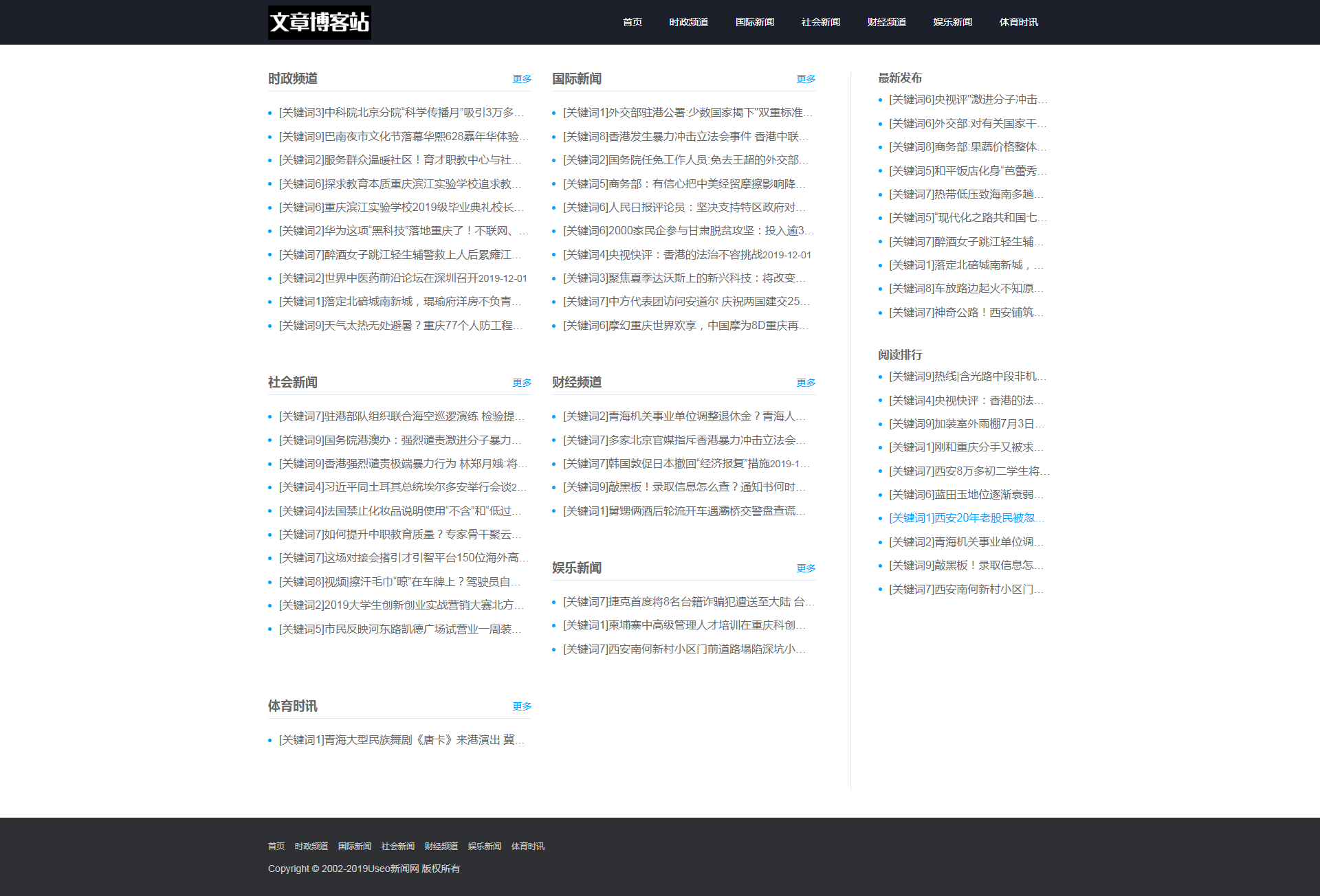Open article 探求教育本质重庆滨江实验学校
The image size is (1320, 896).
click(x=401, y=183)
